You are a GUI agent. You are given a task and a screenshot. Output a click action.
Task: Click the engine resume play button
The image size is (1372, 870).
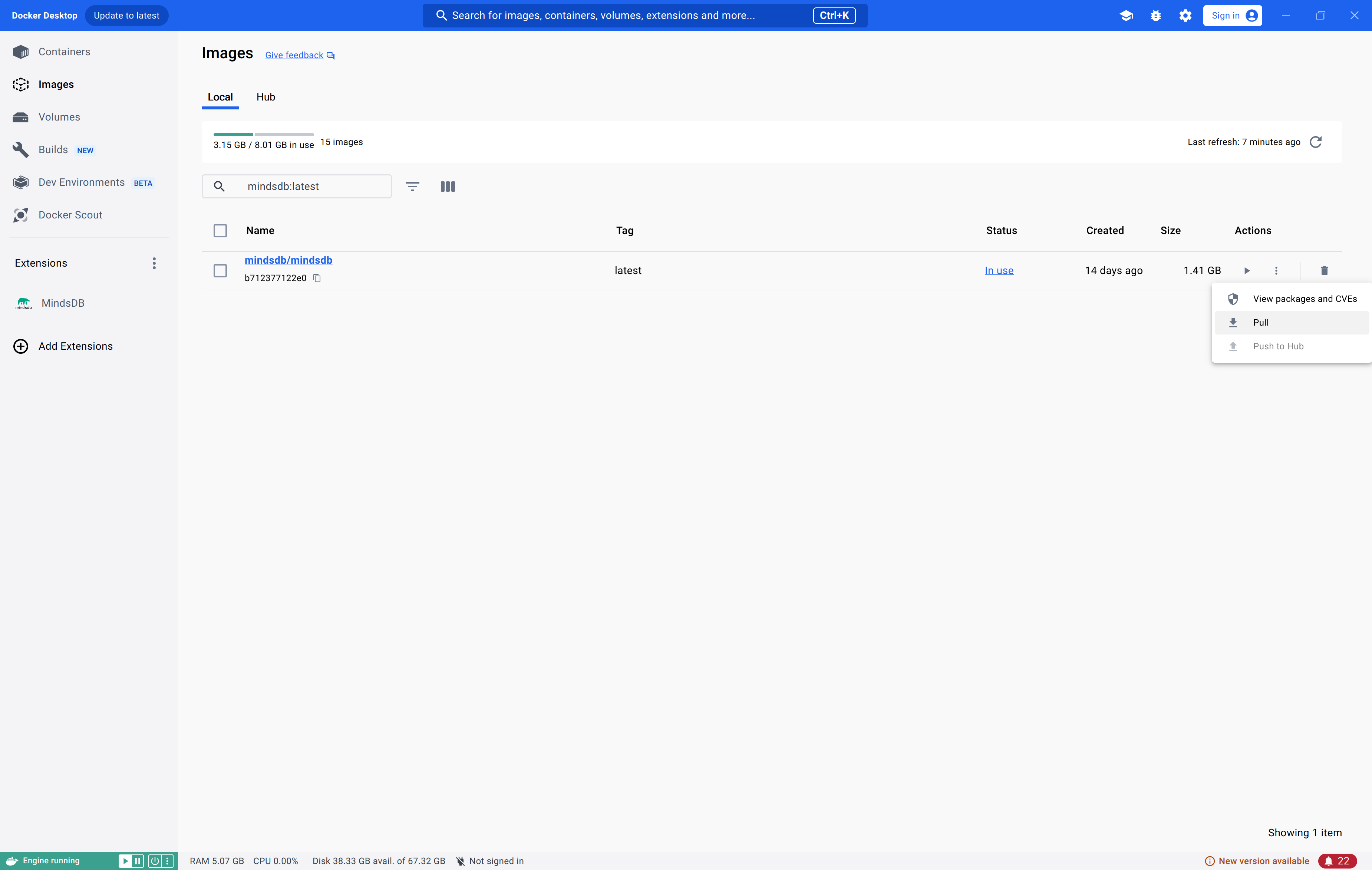[125, 861]
